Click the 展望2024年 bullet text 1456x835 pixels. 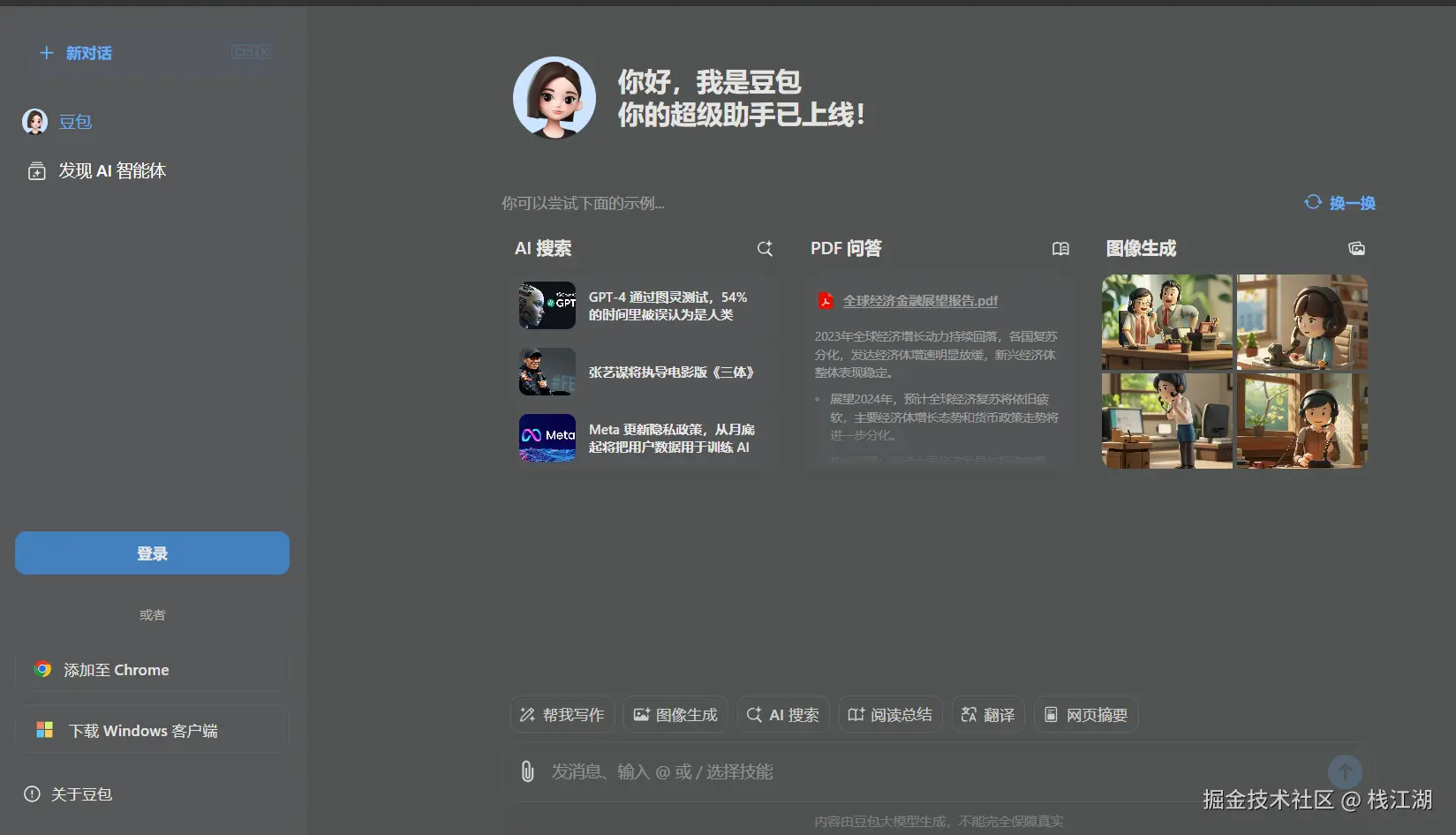pos(944,417)
